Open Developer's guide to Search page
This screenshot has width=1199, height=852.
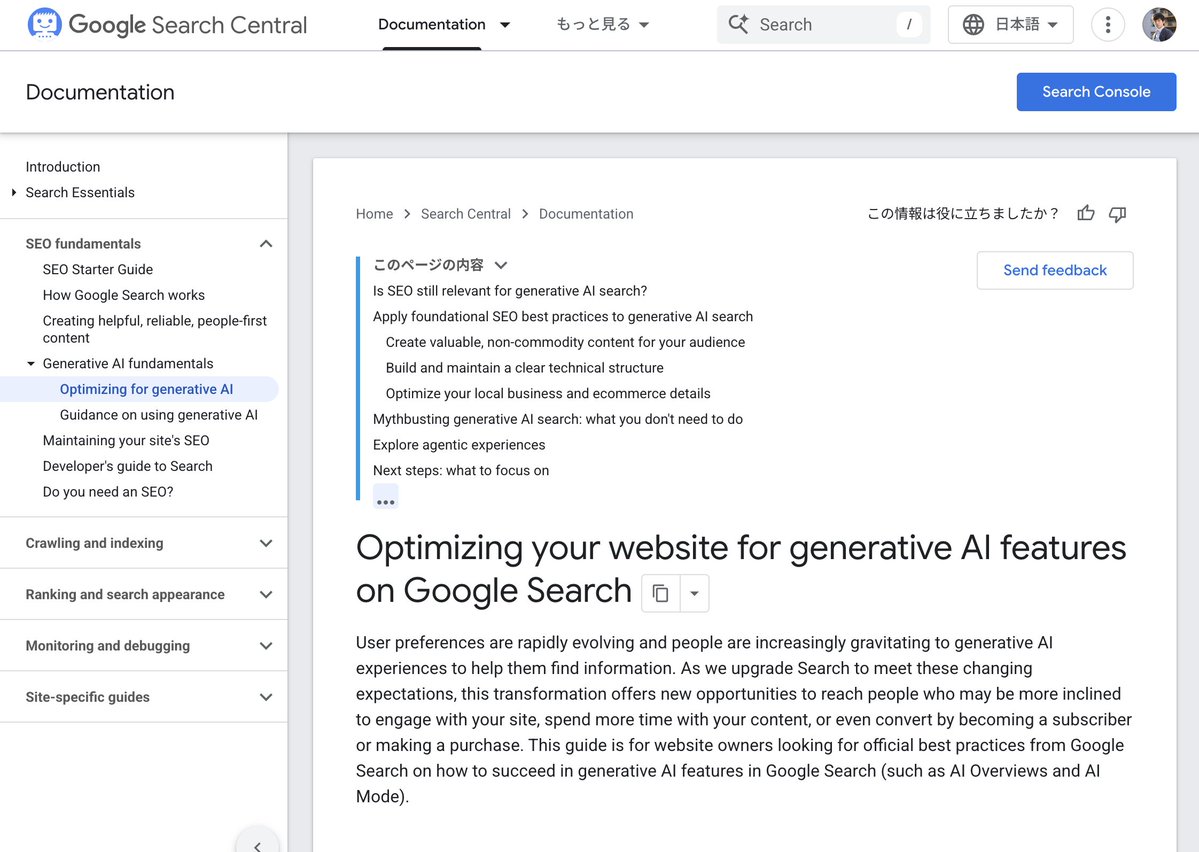point(128,466)
